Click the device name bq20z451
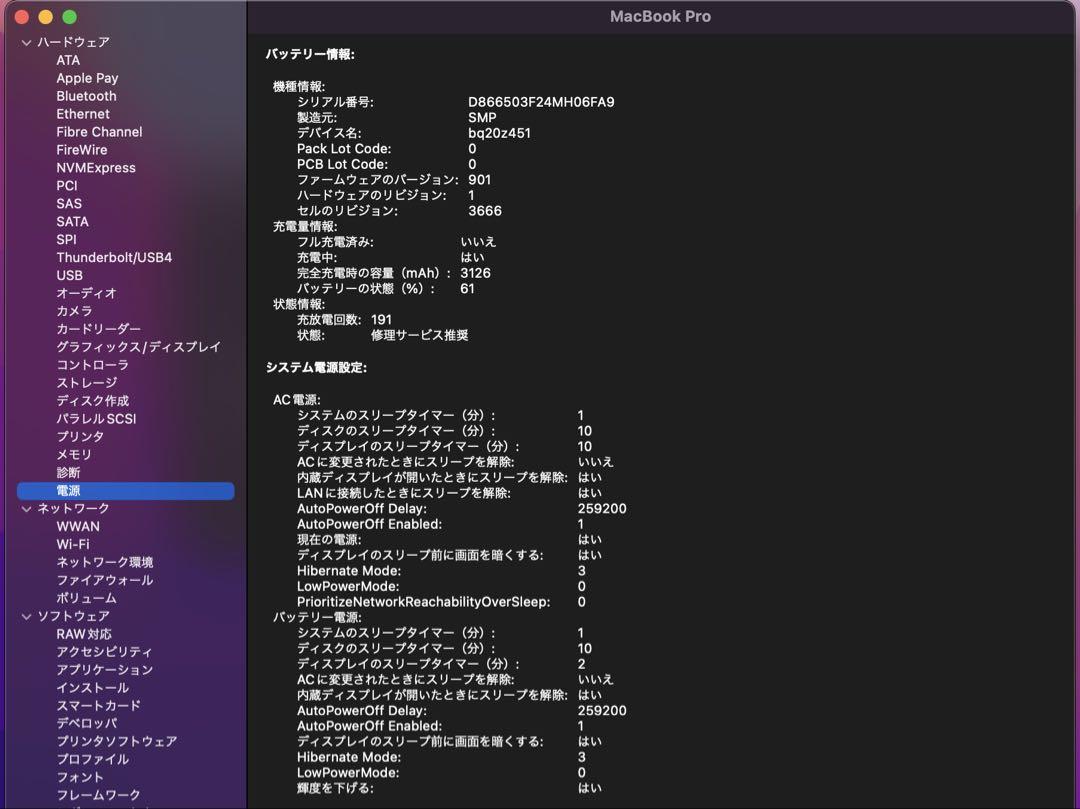Screen dimensions: 1080x809 (x=499, y=133)
